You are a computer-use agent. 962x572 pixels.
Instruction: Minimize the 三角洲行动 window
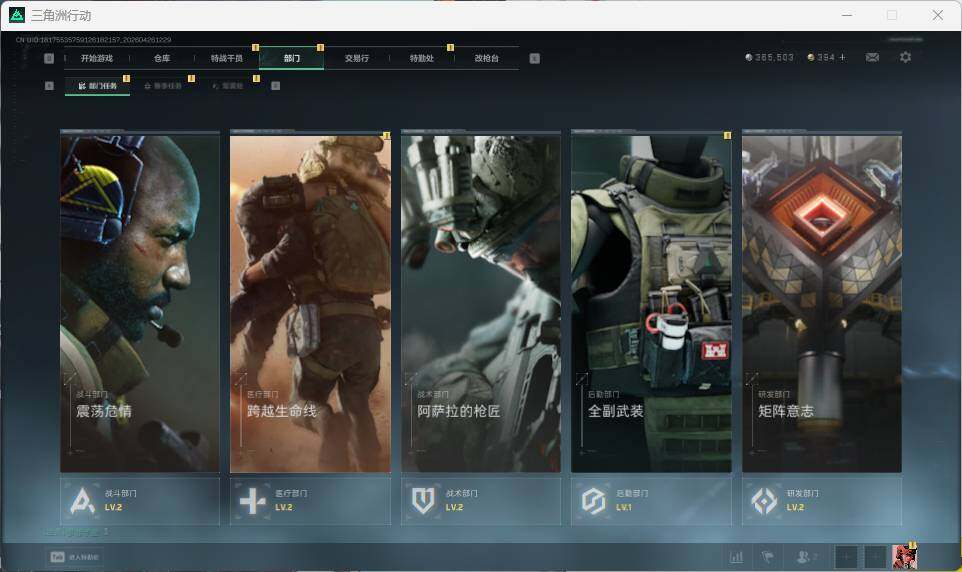847,15
